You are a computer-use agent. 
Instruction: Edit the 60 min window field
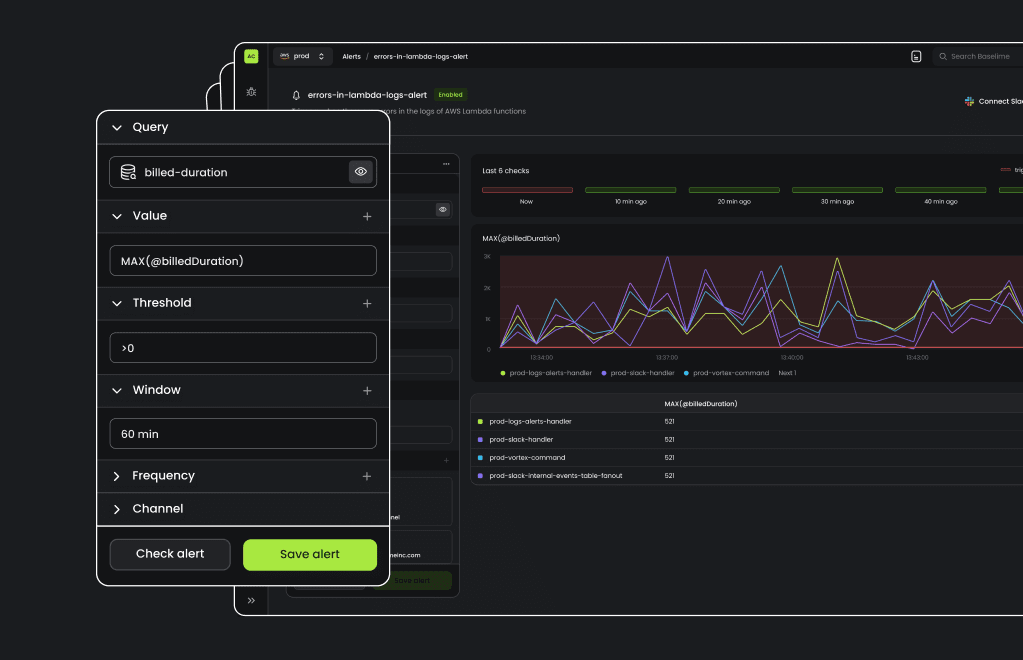pos(243,434)
